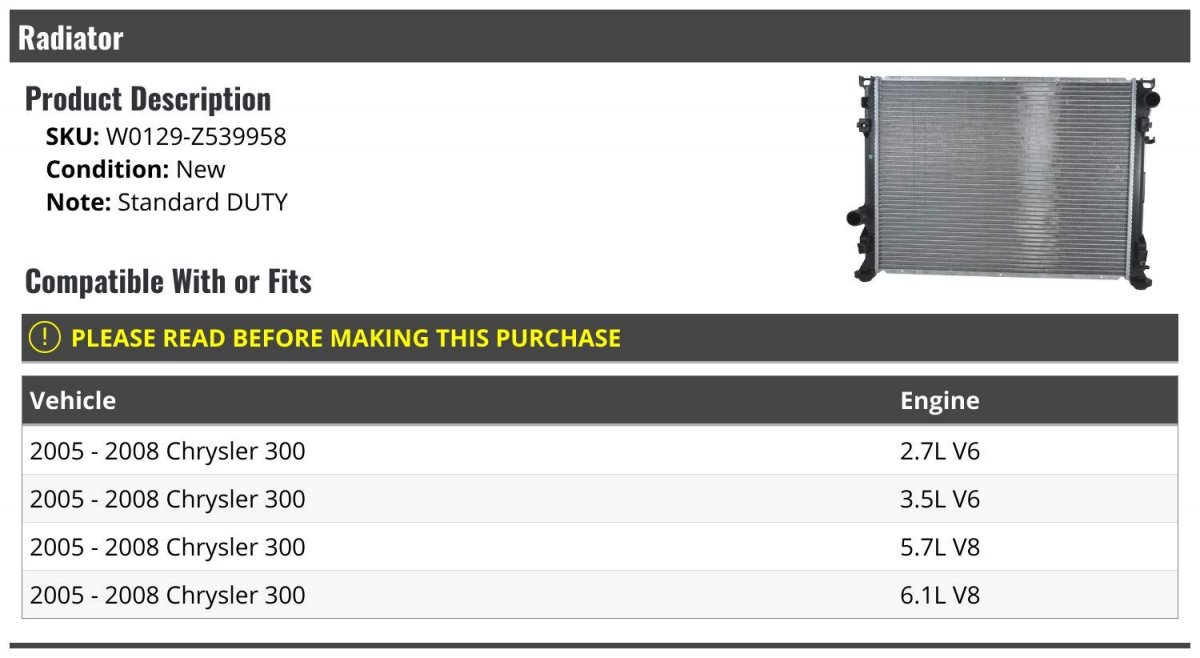Screen dimensions: 1200x658
Task: Click the Compatible With or Fits heading
Action: coord(168,282)
